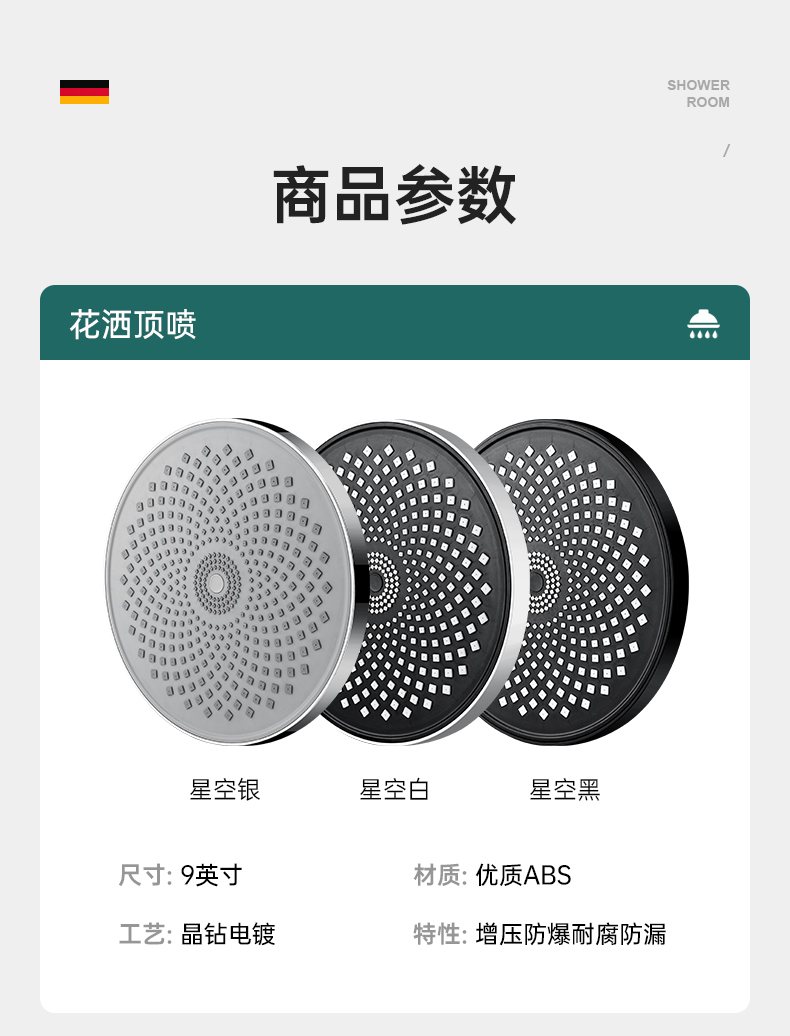
Task: Click the 材质 label
Action: [x=440, y=875]
